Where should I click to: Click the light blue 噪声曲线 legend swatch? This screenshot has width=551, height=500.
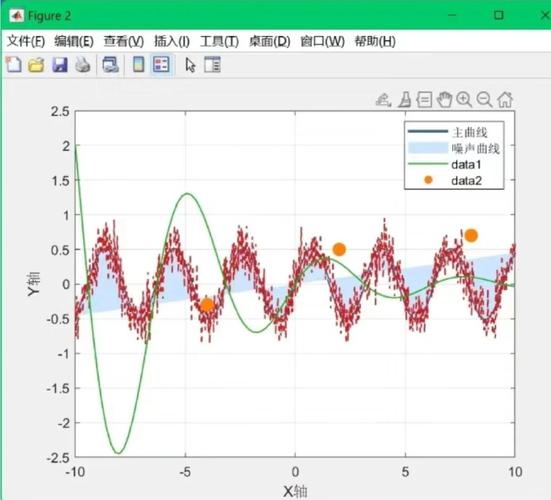point(428,148)
